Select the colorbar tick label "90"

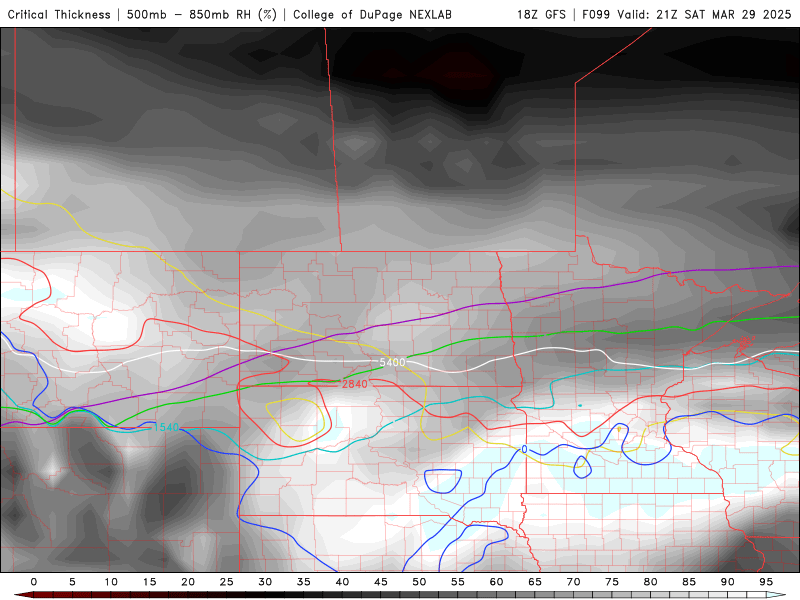728,582
